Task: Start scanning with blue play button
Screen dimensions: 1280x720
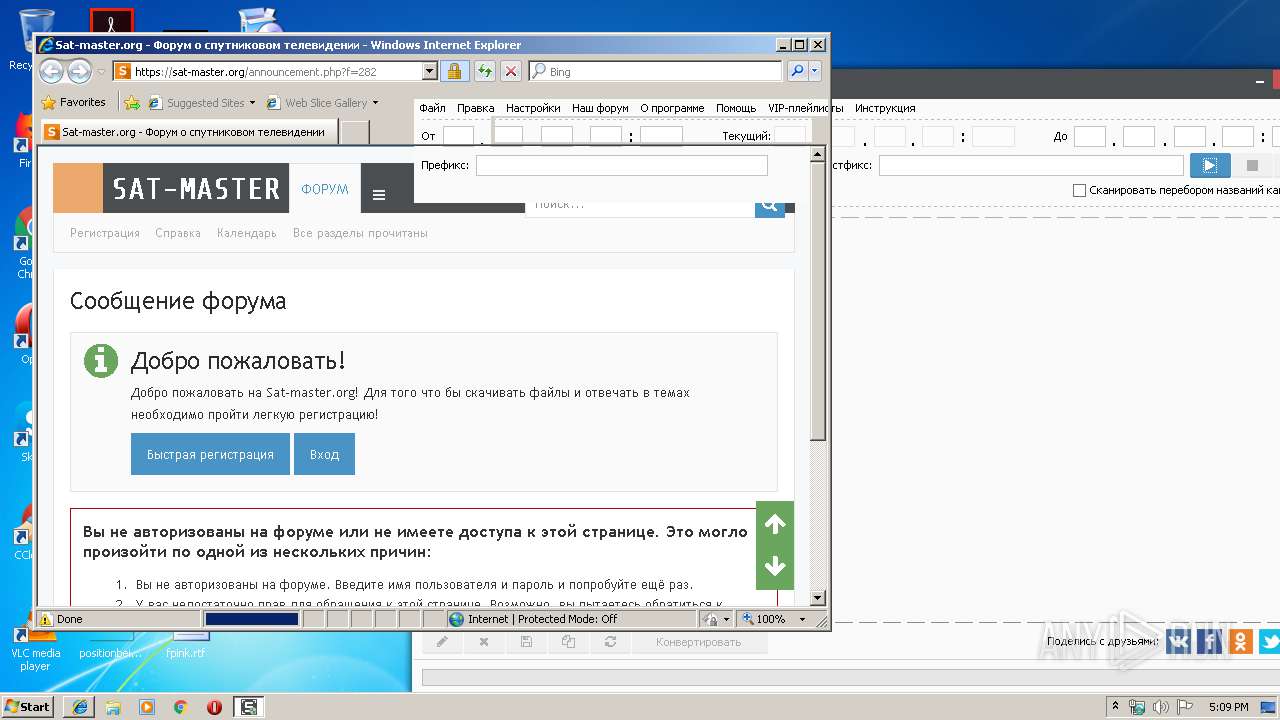Action: pyautogui.click(x=1210, y=166)
